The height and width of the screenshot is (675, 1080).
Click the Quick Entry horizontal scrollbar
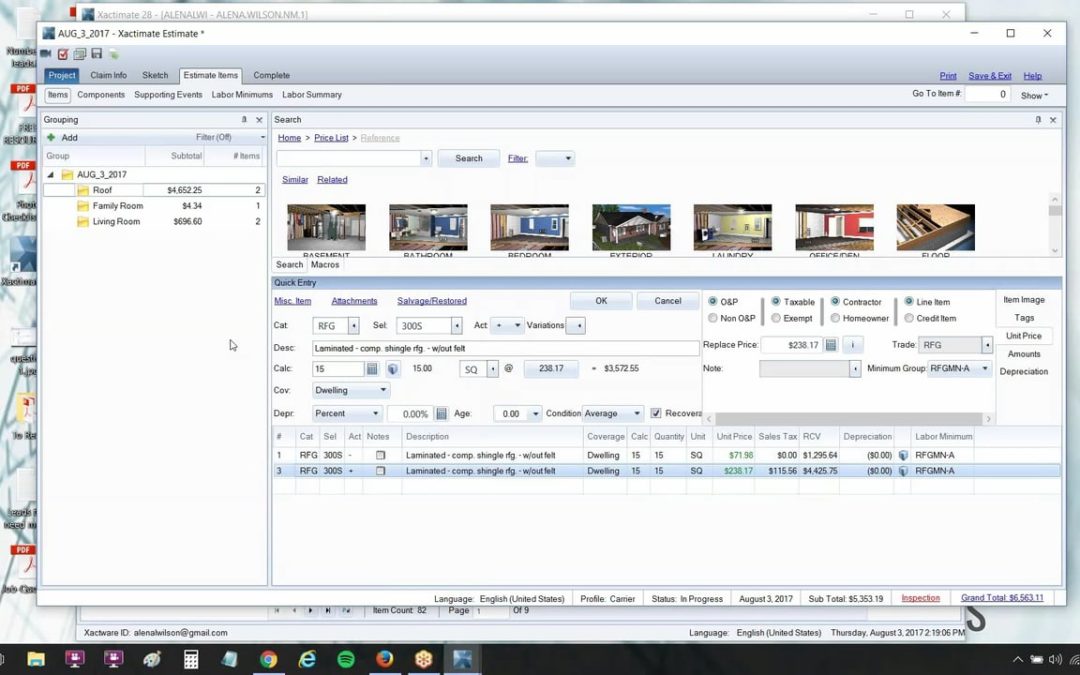point(848,419)
